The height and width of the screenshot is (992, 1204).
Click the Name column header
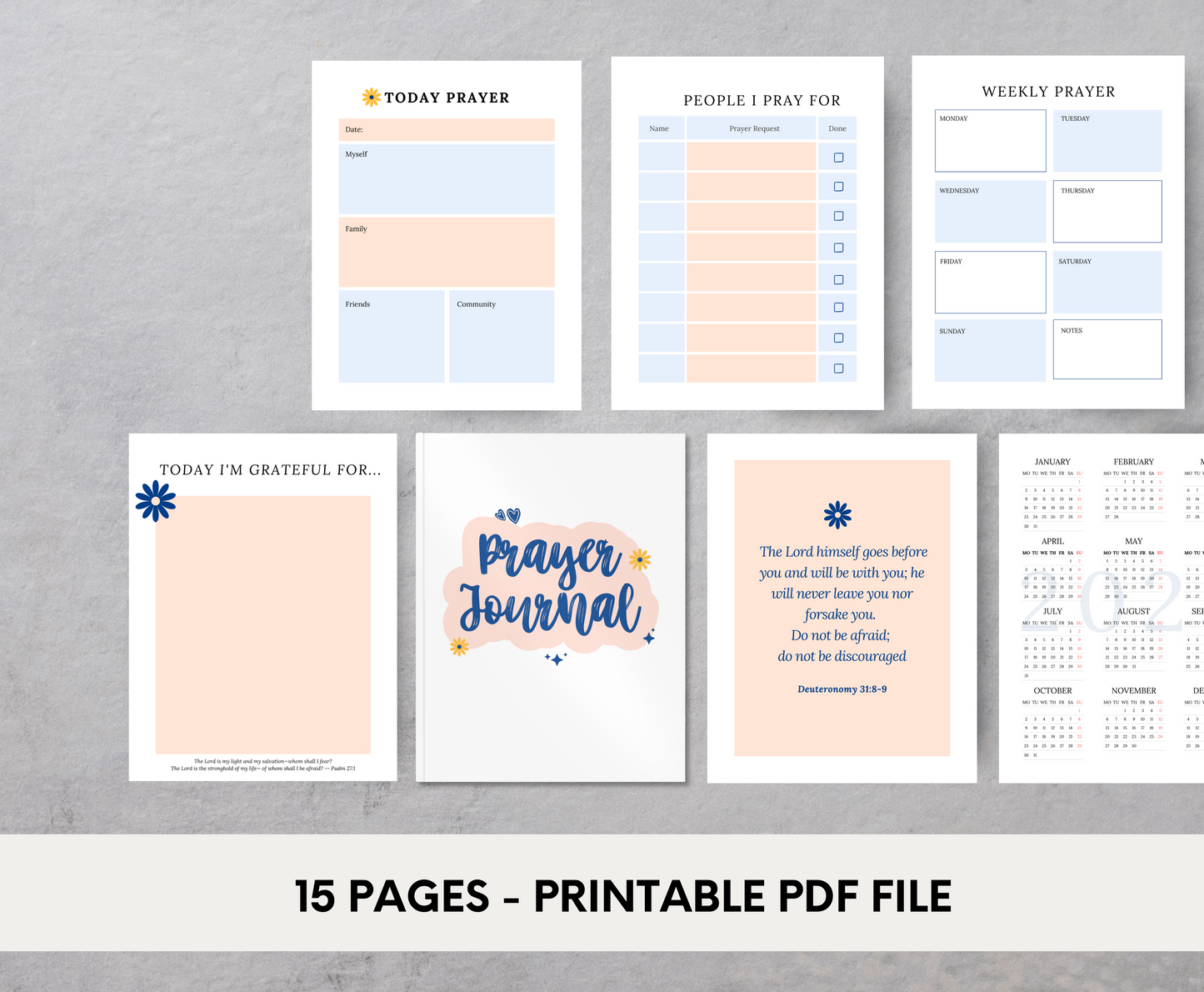[662, 128]
